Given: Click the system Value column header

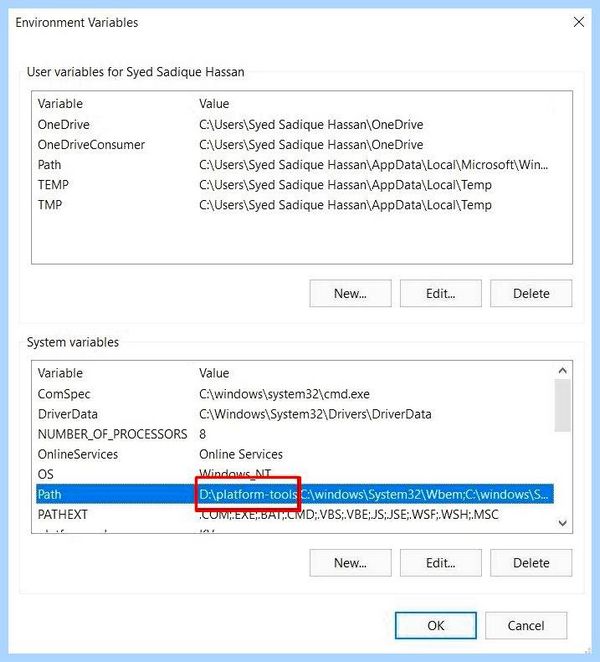Looking at the screenshot, I should (x=214, y=373).
